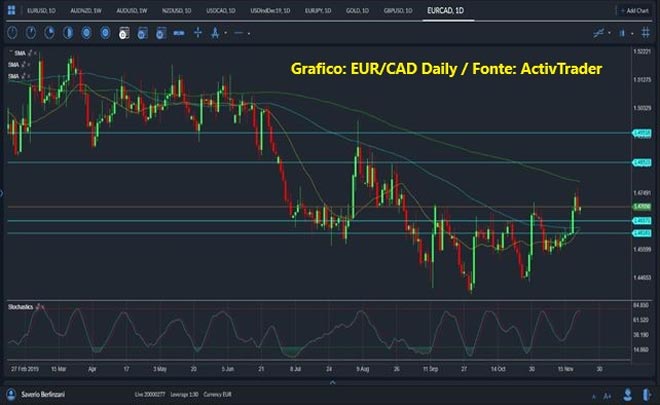Select the drawing compass tool

tap(214, 32)
